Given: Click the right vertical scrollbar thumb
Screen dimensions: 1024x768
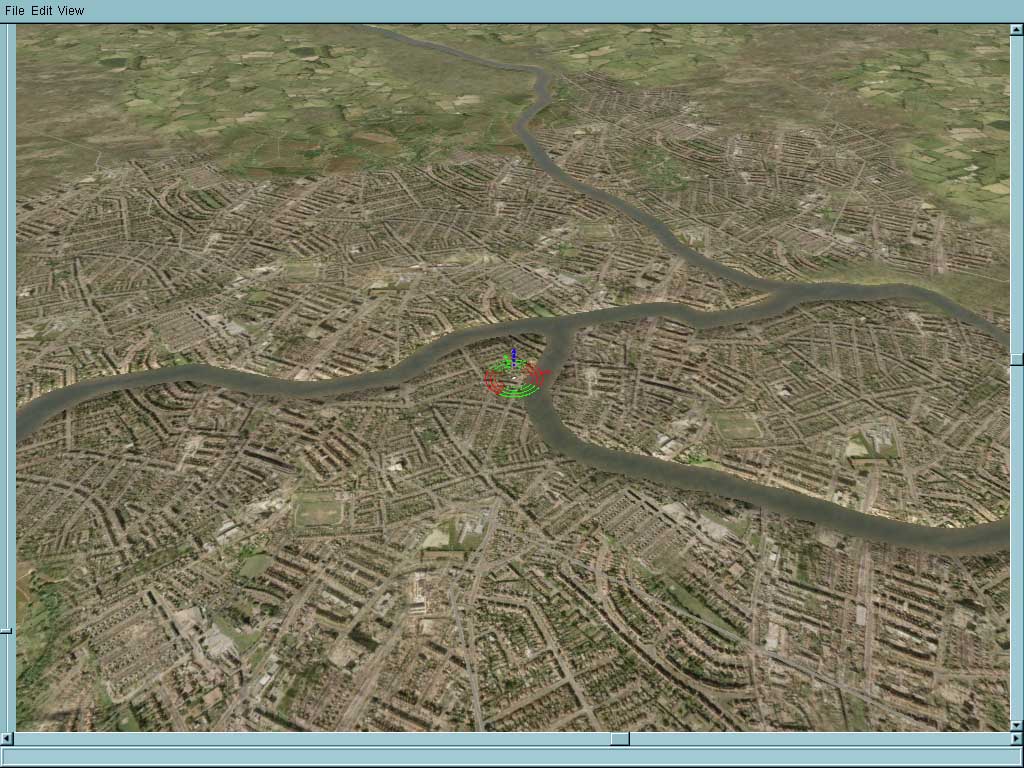Looking at the screenshot, I should (x=1017, y=360).
